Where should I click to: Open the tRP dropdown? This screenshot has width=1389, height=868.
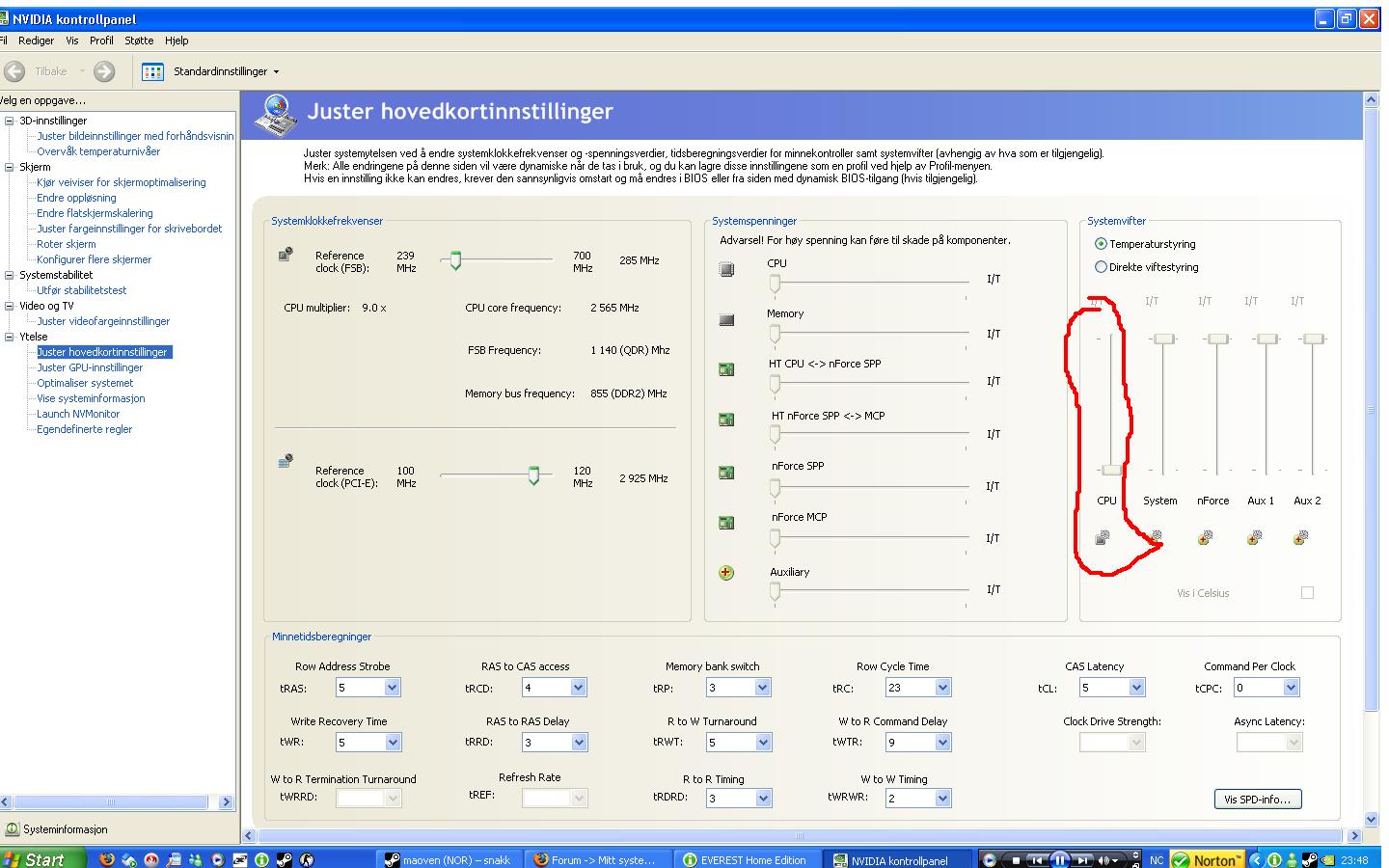click(x=762, y=688)
